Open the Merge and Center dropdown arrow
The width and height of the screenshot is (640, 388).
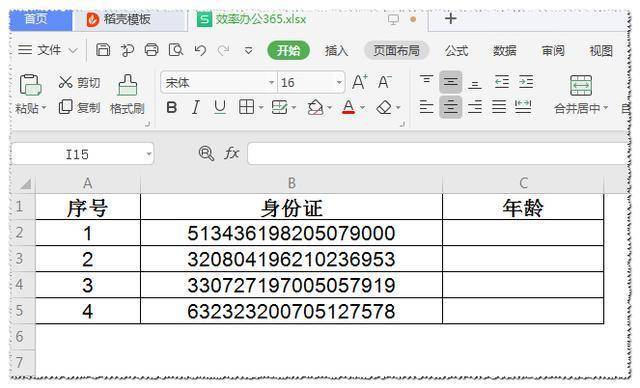click(x=606, y=108)
